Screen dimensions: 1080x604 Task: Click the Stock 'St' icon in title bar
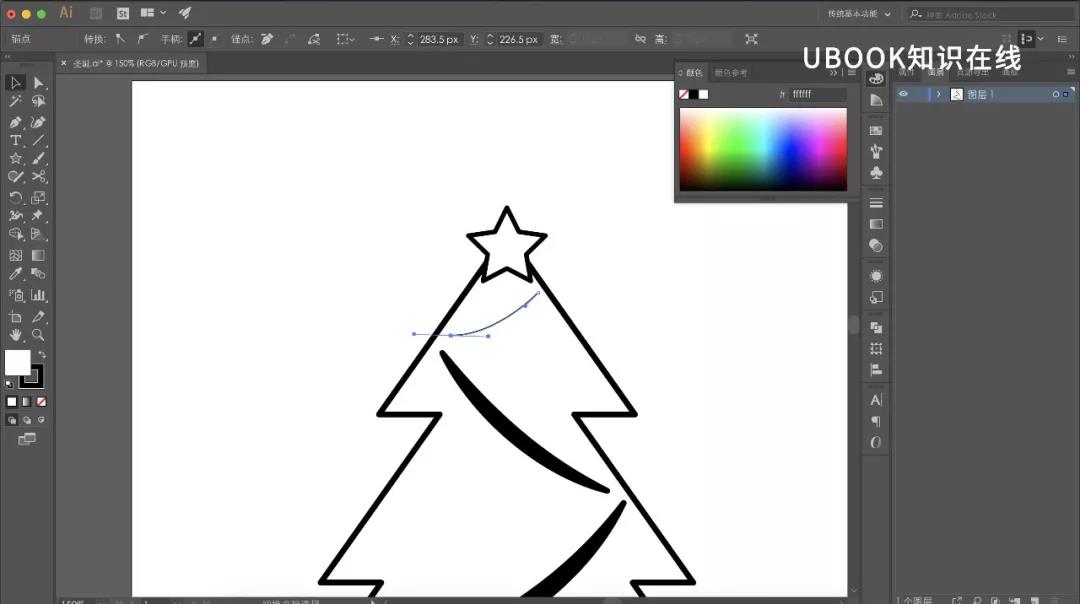[x=123, y=13]
